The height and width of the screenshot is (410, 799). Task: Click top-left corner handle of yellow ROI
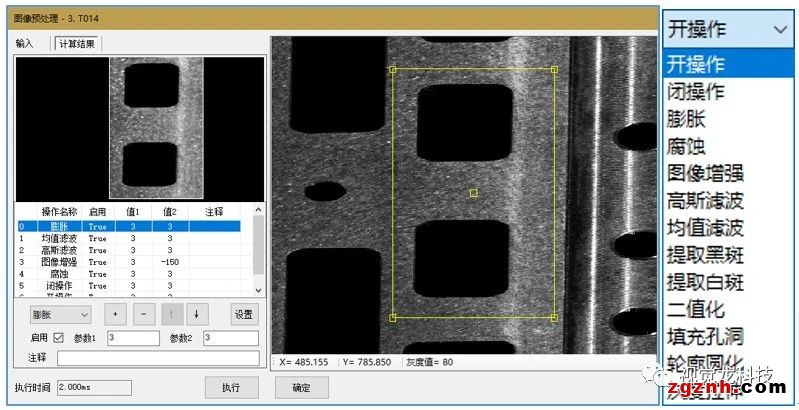coord(392,70)
